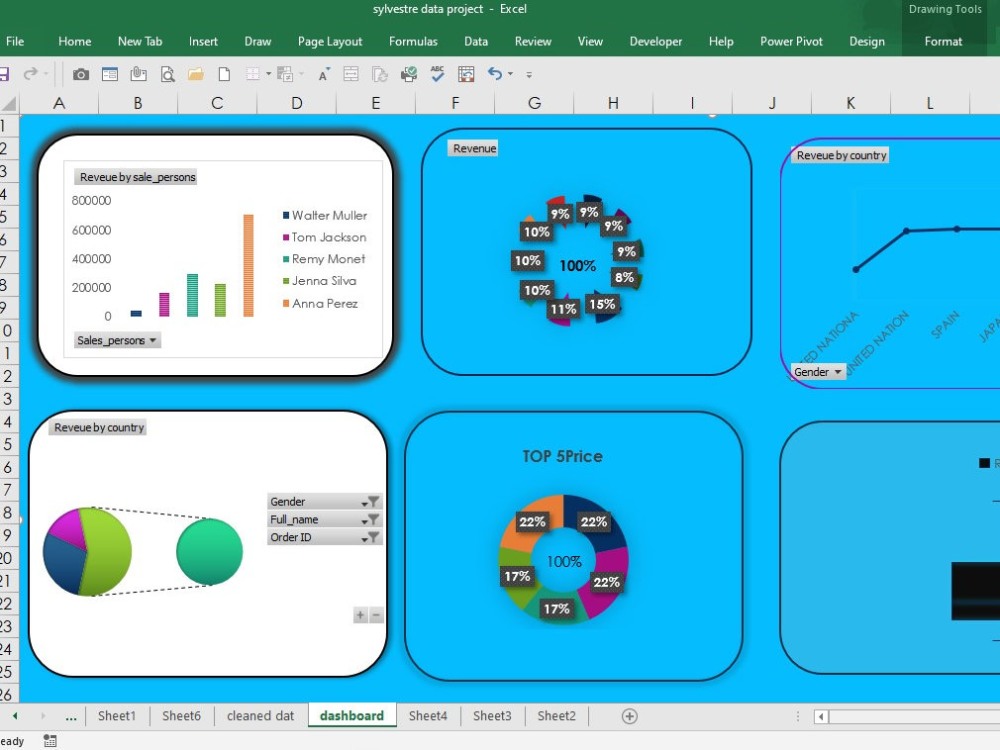The image size is (1000, 750).
Task: Click the PivotTable icon in the toolbar
Action: (x=284, y=75)
